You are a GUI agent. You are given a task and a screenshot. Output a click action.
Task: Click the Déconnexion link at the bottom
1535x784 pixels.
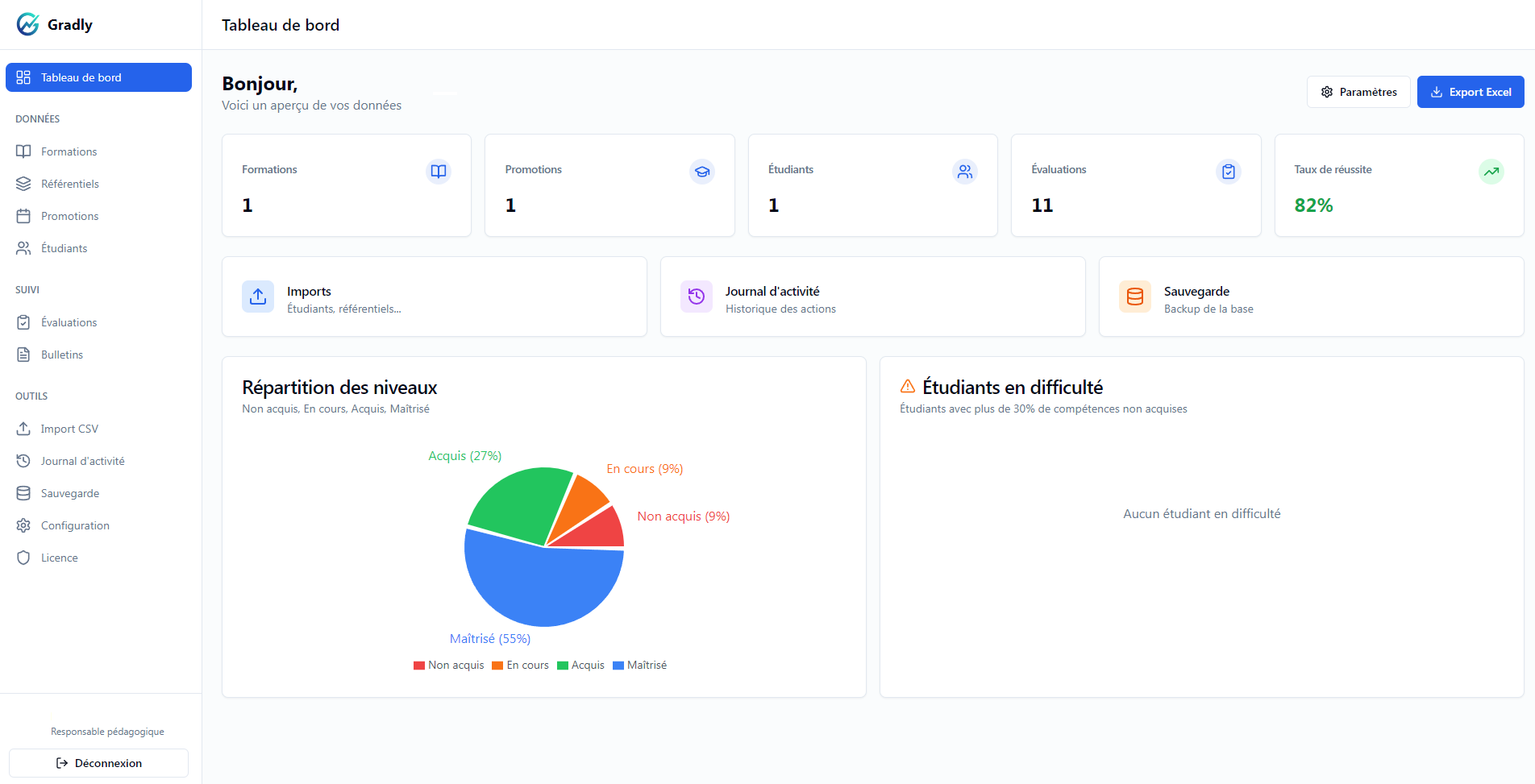coord(98,762)
